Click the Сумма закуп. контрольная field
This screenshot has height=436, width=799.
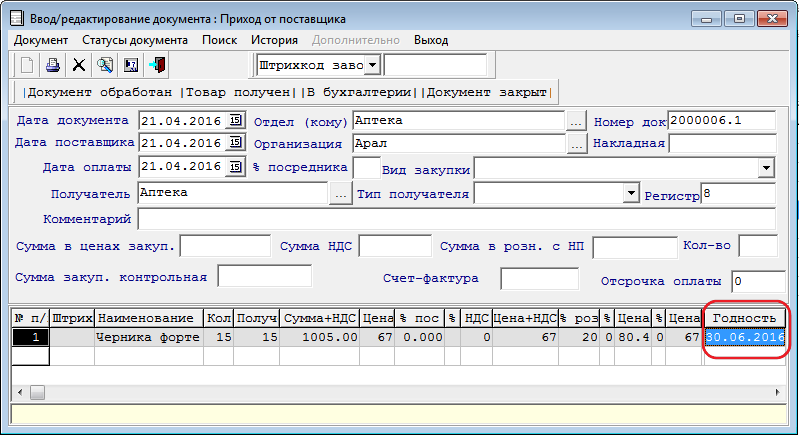[x=264, y=276]
